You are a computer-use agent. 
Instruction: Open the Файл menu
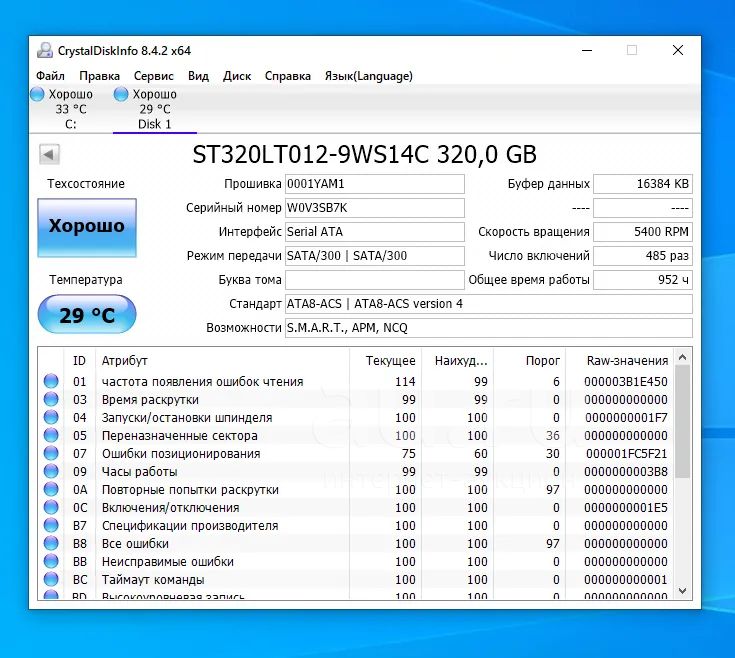50,76
